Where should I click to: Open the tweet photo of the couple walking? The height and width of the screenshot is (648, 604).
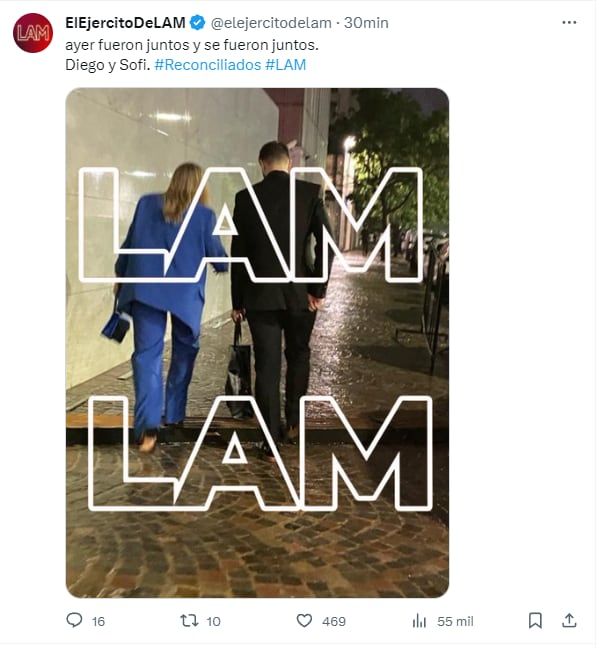click(257, 342)
